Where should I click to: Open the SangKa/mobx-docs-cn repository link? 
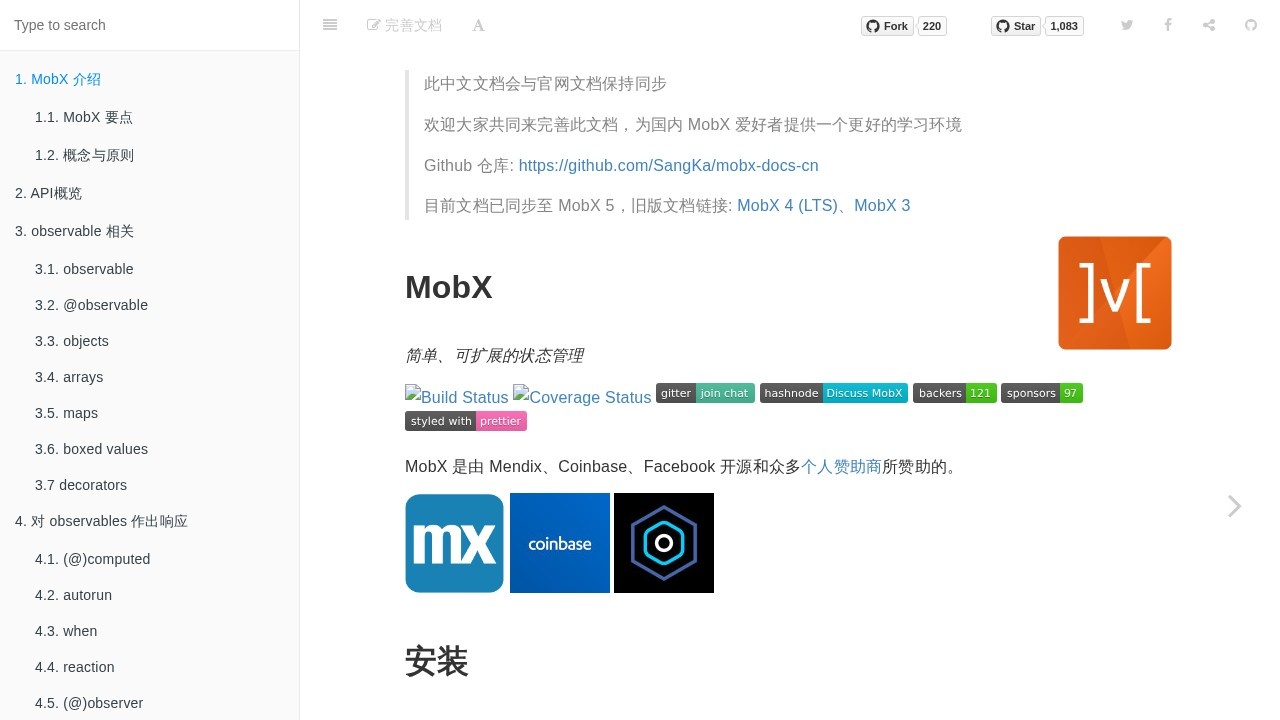click(x=668, y=165)
